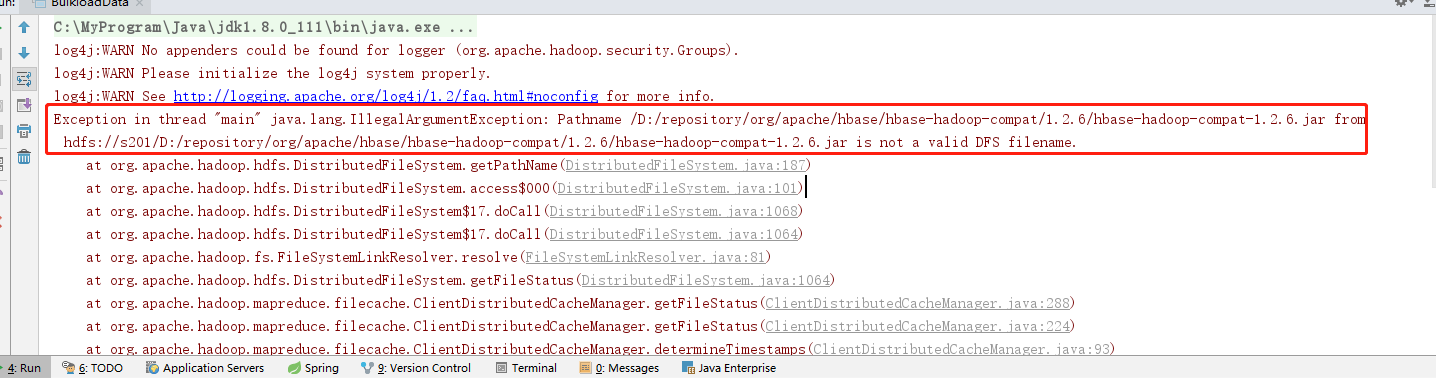1436x378 pixels.
Task: Open the log4j noconfig FAQ link
Action: click(x=386, y=97)
